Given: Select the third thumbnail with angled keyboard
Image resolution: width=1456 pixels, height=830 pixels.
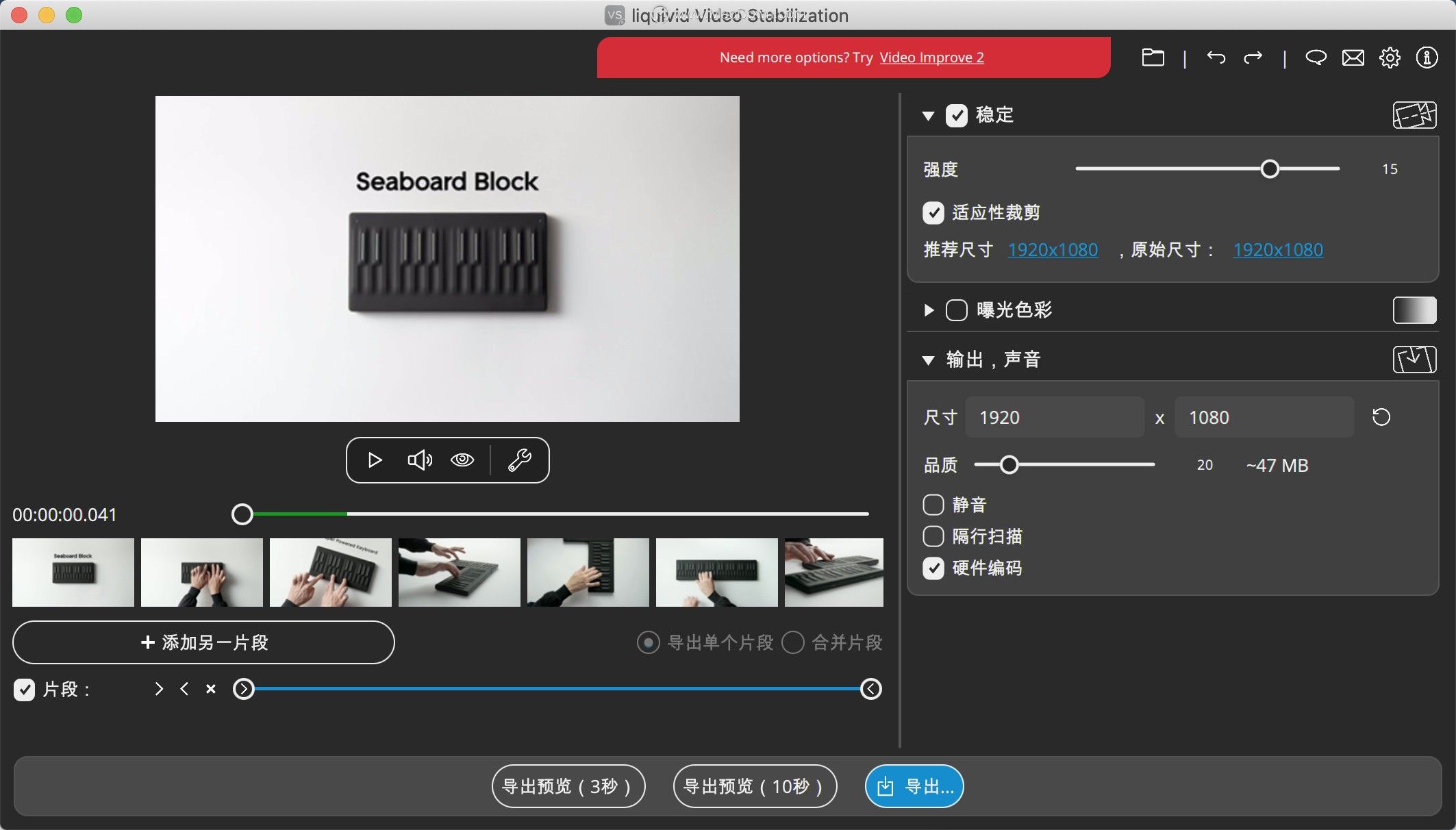Looking at the screenshot, I should tap(331, 573).
